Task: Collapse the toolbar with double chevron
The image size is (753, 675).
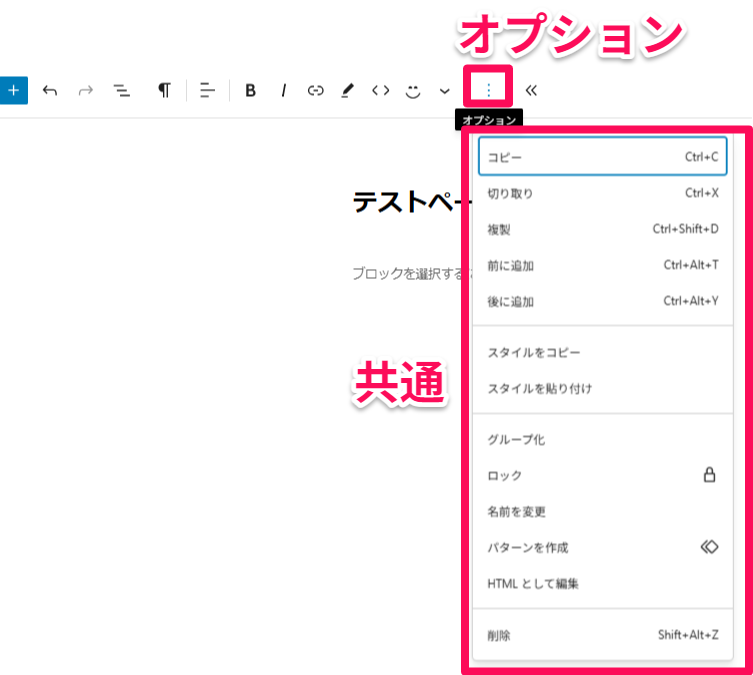Action: (531, 90)
